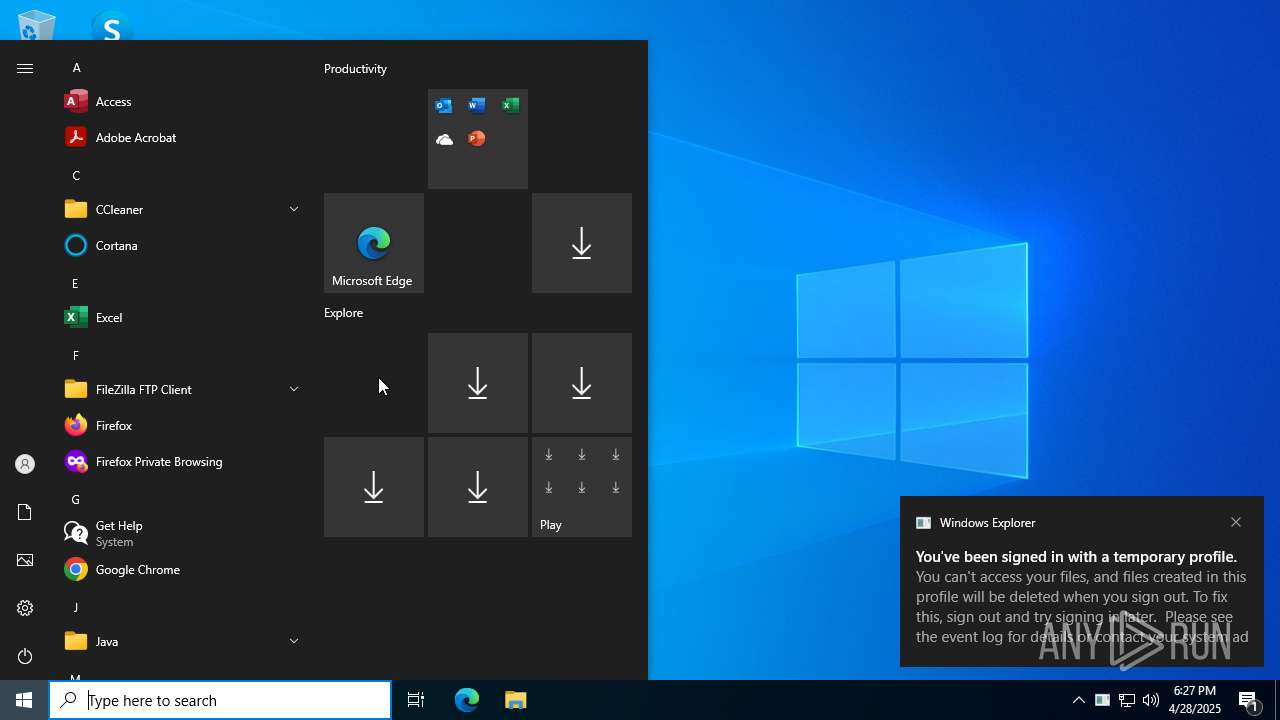Open Pictures from Start sidebar

[x=25, y=560]
